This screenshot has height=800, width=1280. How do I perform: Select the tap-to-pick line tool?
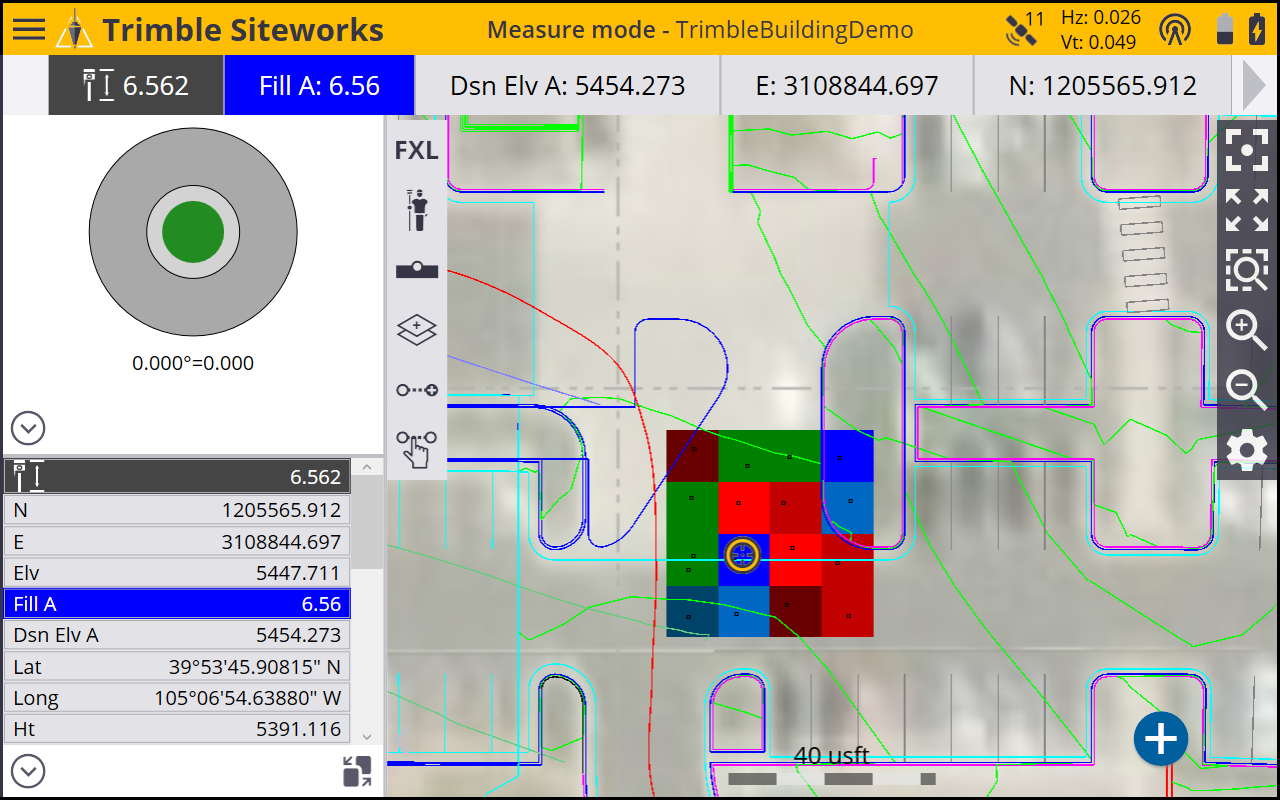417,448
